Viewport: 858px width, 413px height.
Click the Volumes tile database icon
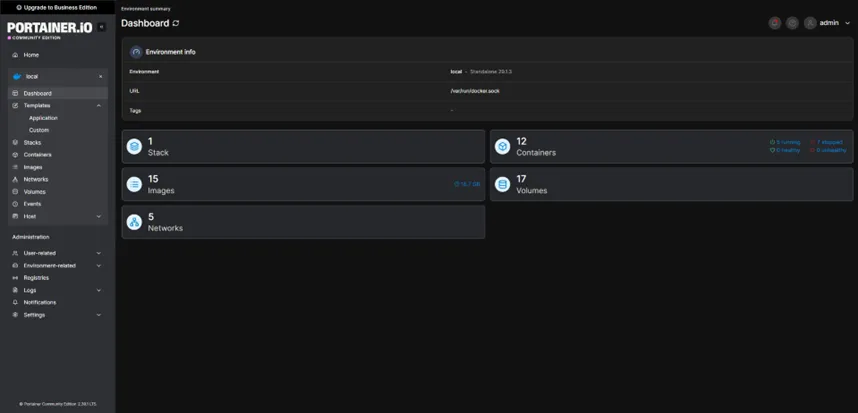tap(502, 184)
